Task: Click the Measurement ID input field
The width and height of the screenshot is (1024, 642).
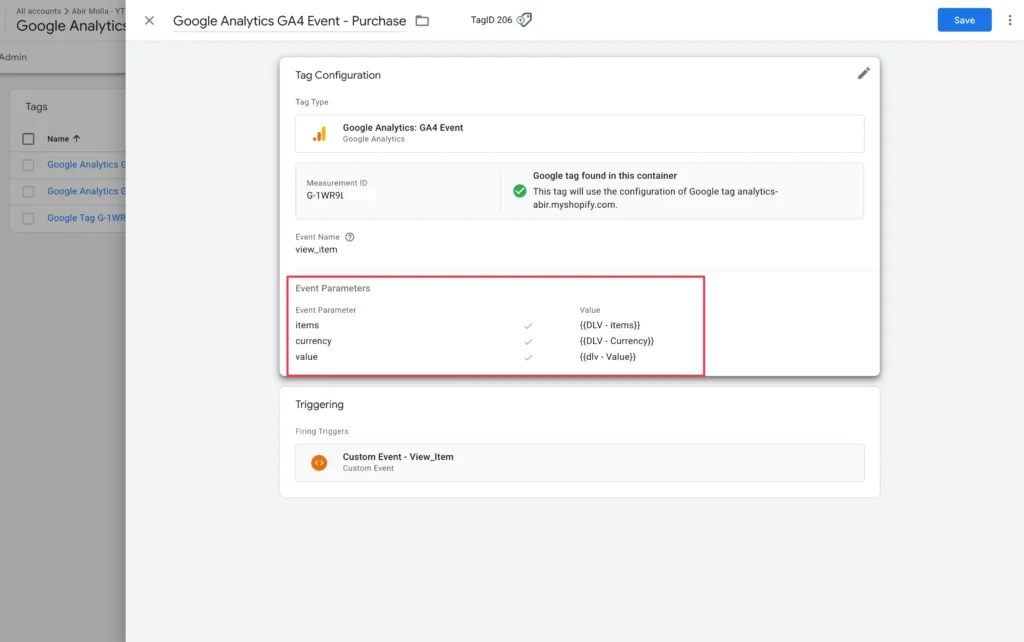Action: point(340,197)
